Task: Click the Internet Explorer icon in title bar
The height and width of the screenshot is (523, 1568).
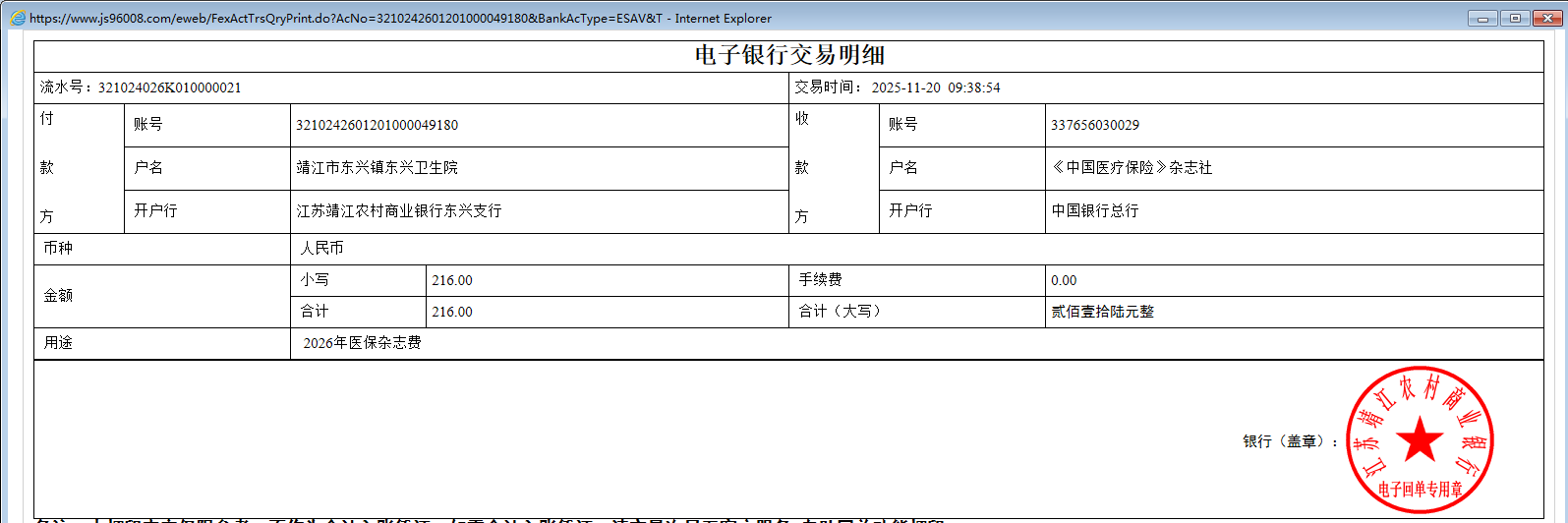Action: [x=17, y=18]
